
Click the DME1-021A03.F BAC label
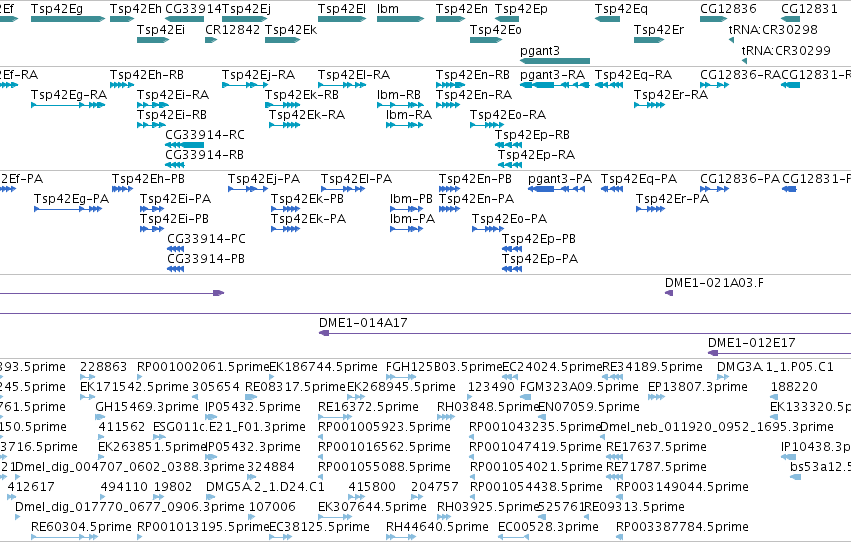point(714,283)
